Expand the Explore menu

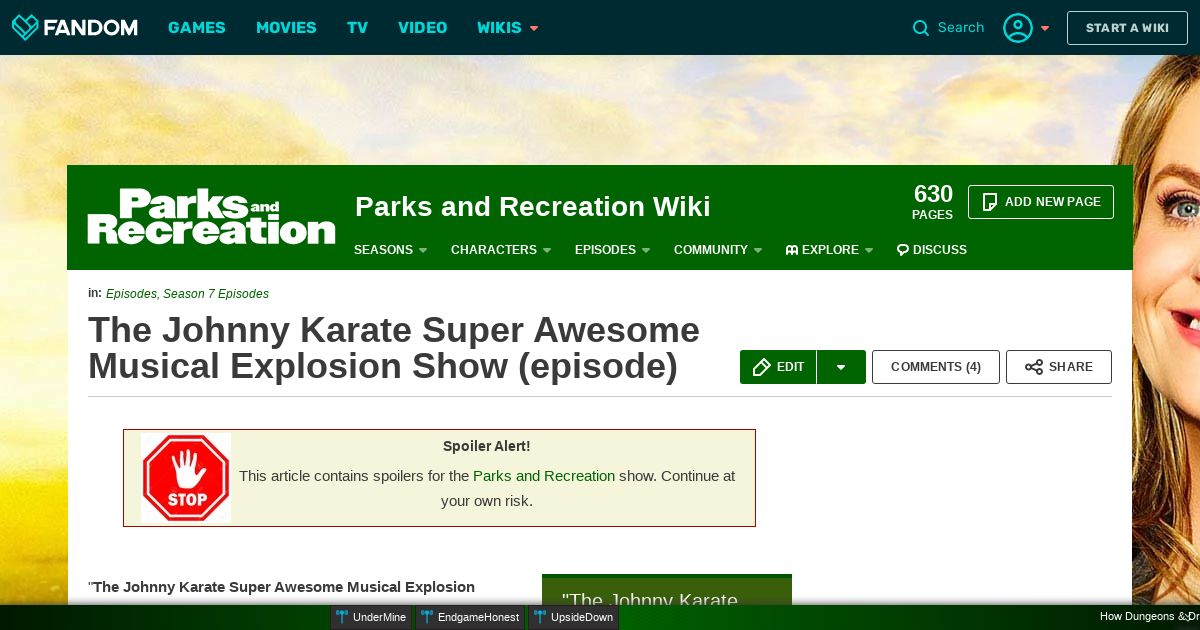(x=829, y=250)
